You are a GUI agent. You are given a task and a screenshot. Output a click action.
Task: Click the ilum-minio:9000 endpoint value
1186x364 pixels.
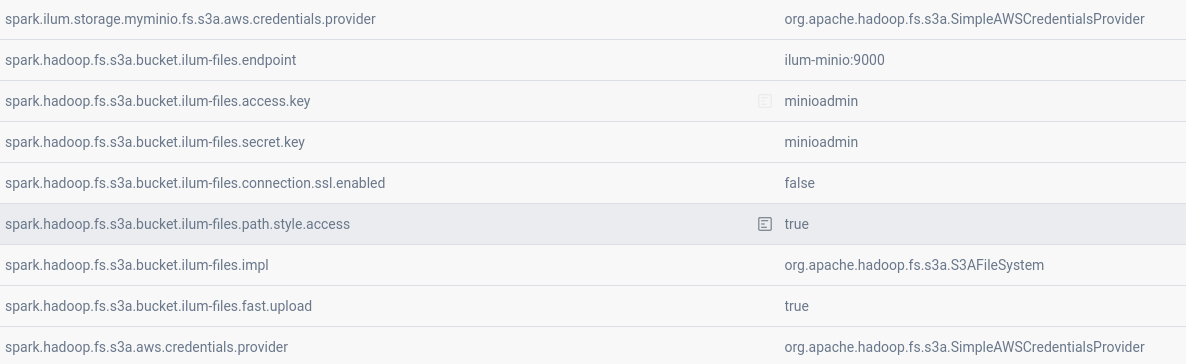tap(834, 60)
